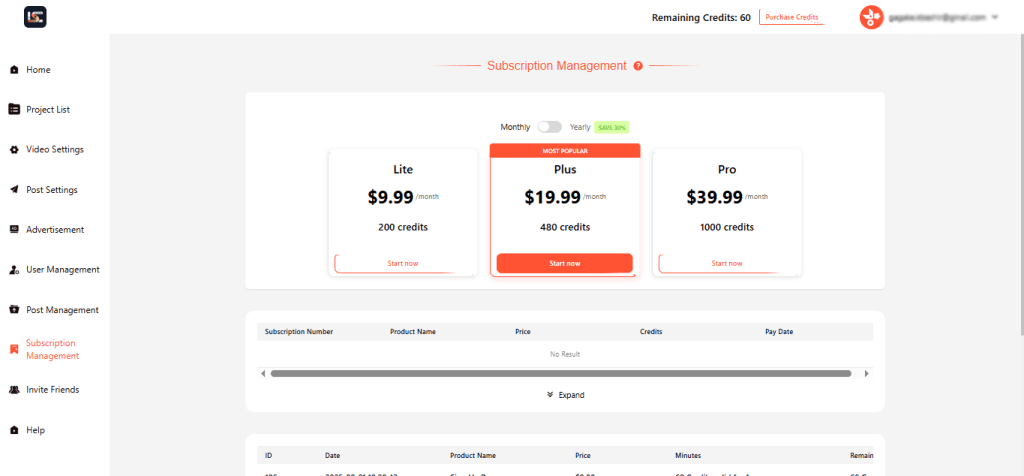Select the Yearly billing label
The height and width of the screenshot is (476, 1024).
click(x=580, y=127)
